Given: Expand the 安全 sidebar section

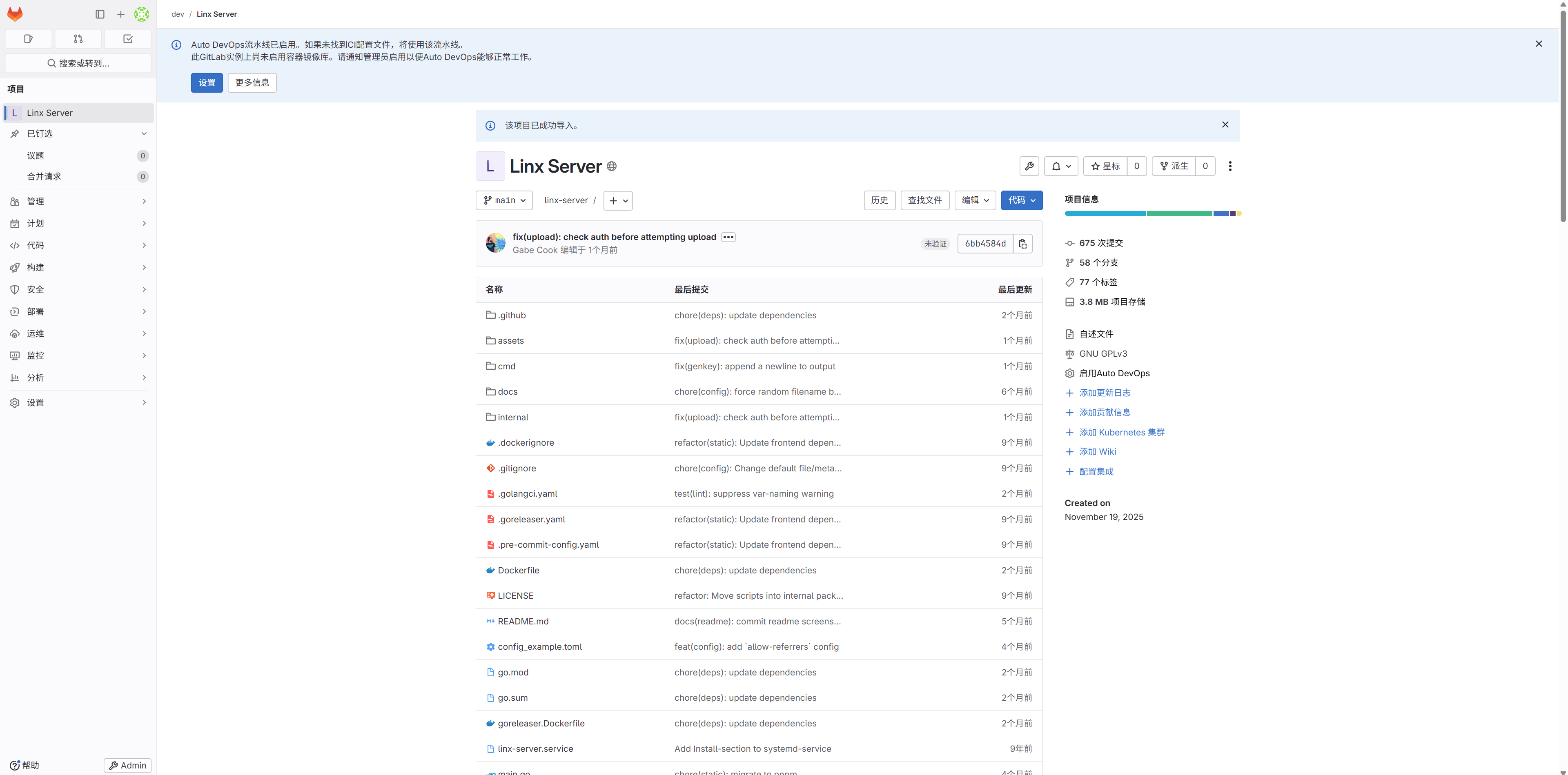Looking at the screenshot, I should point(78,290).
